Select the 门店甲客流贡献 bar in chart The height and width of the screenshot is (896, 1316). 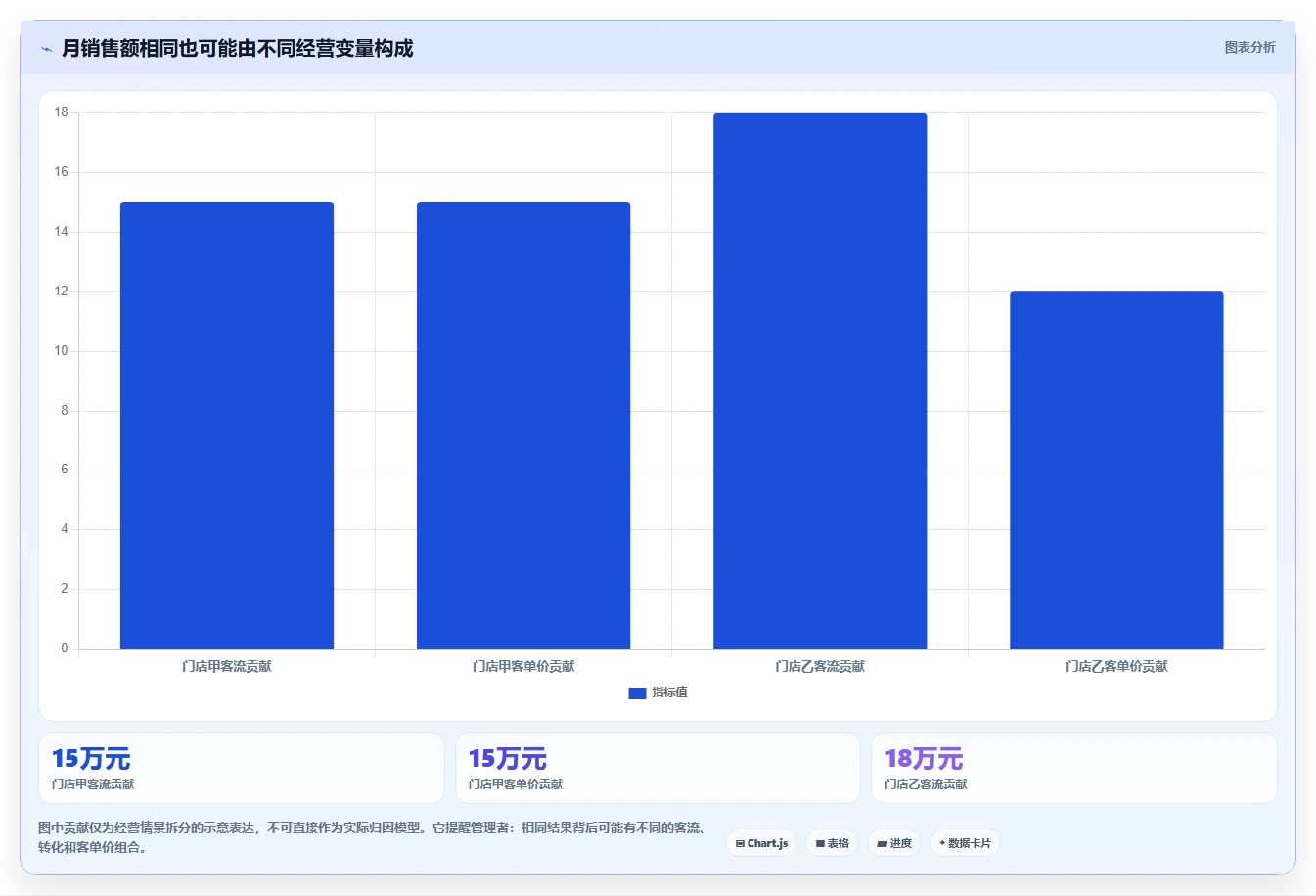[x=227, y=426]
